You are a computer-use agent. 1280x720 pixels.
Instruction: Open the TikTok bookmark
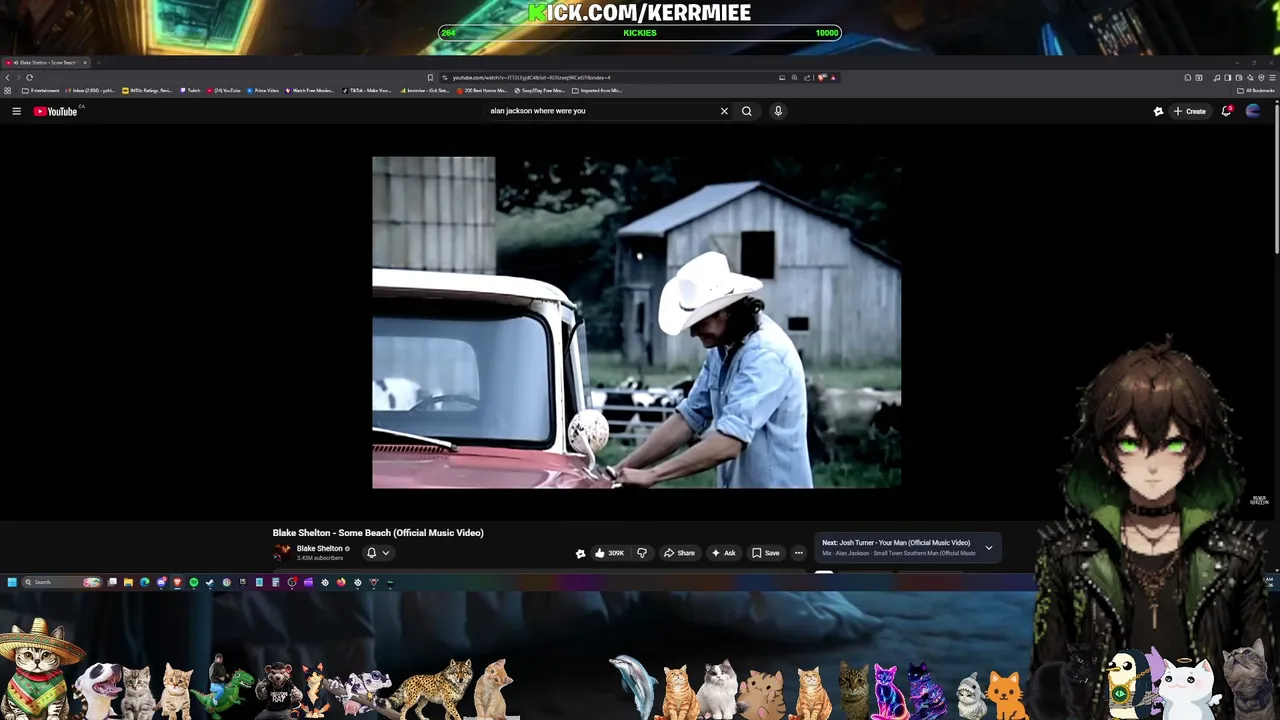[x=367, y=90]
